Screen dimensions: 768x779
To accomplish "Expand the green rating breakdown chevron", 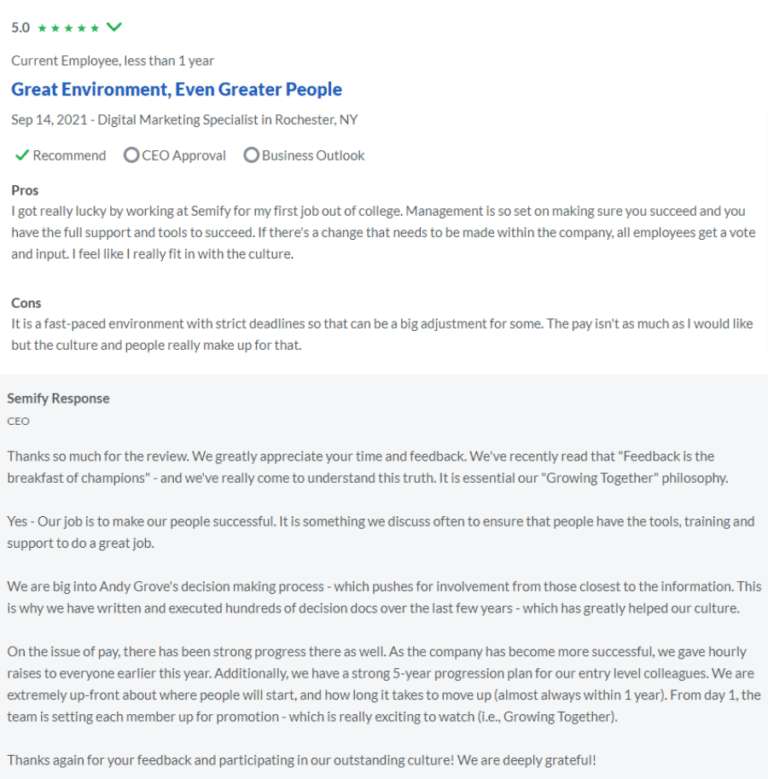I will coord(114,26).
